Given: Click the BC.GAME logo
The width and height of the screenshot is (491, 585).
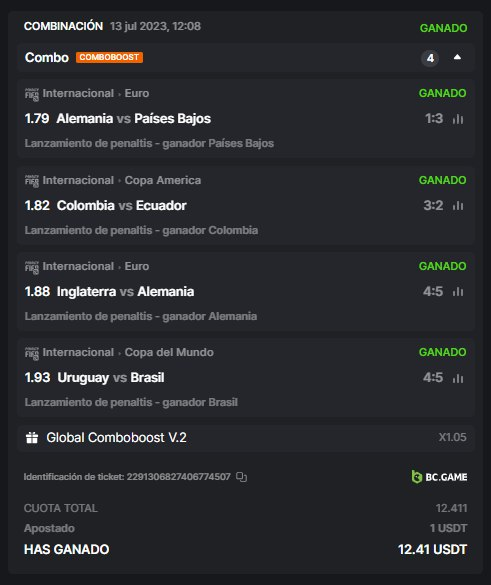Looking at the screenshot, I should pyautogui.click(x=439, y=477).
